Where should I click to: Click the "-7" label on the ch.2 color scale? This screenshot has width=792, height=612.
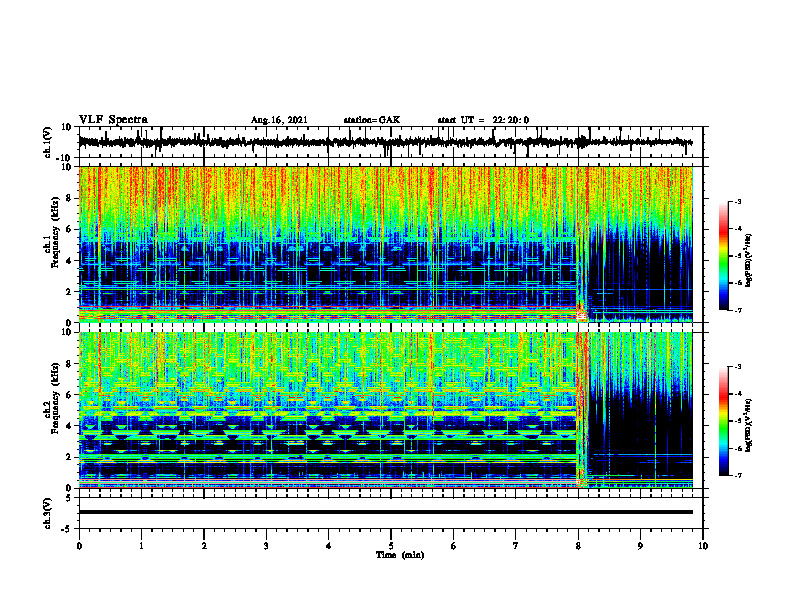click(738, 476)
